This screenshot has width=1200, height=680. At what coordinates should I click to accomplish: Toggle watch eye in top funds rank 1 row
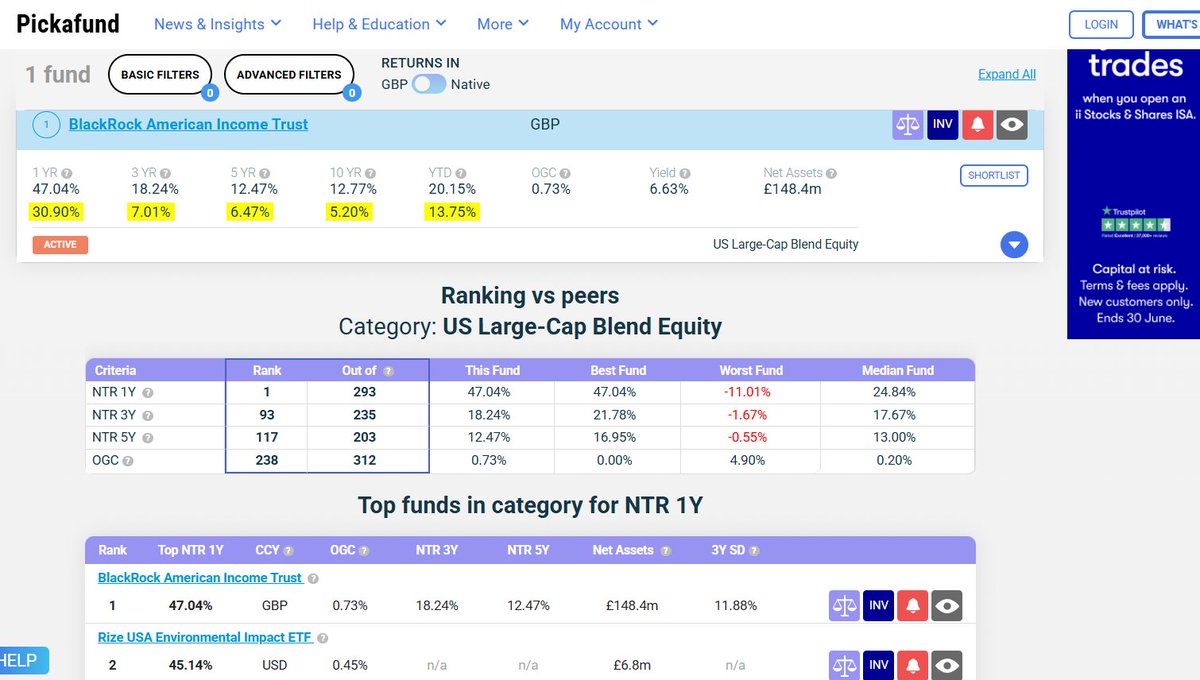947,606
